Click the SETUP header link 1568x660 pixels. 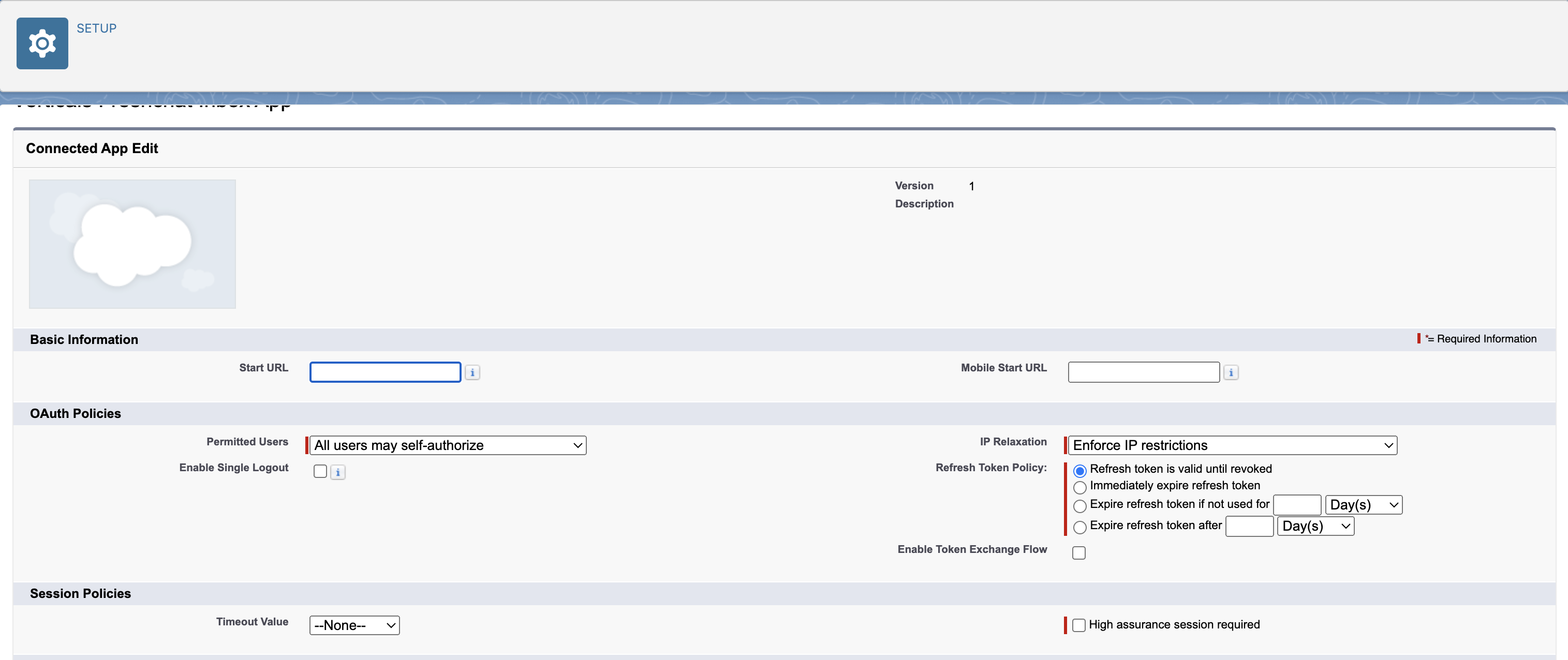coord(96,28)
